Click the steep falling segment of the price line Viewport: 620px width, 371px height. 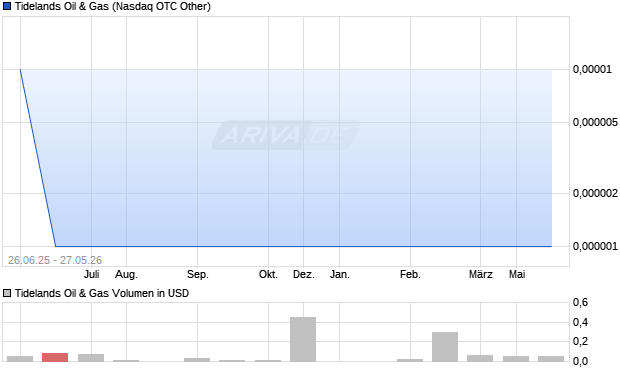tap(38, 158)
